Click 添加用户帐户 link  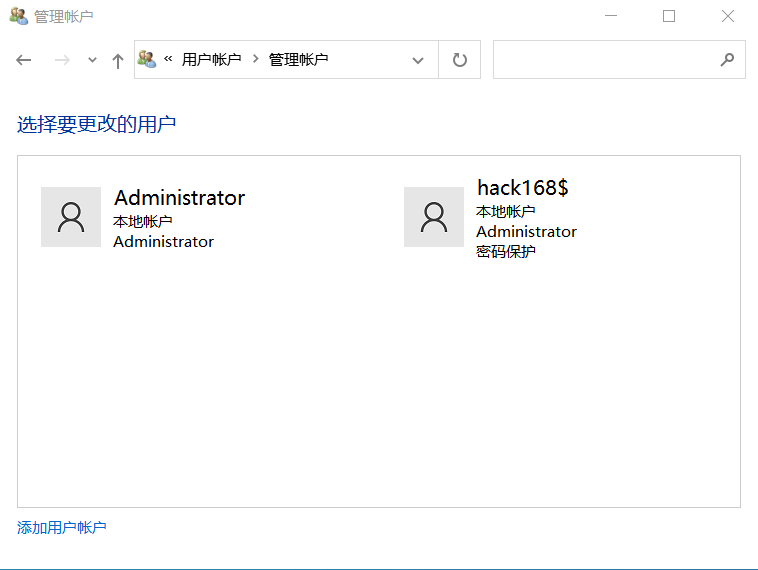click(x=61, y=527)
